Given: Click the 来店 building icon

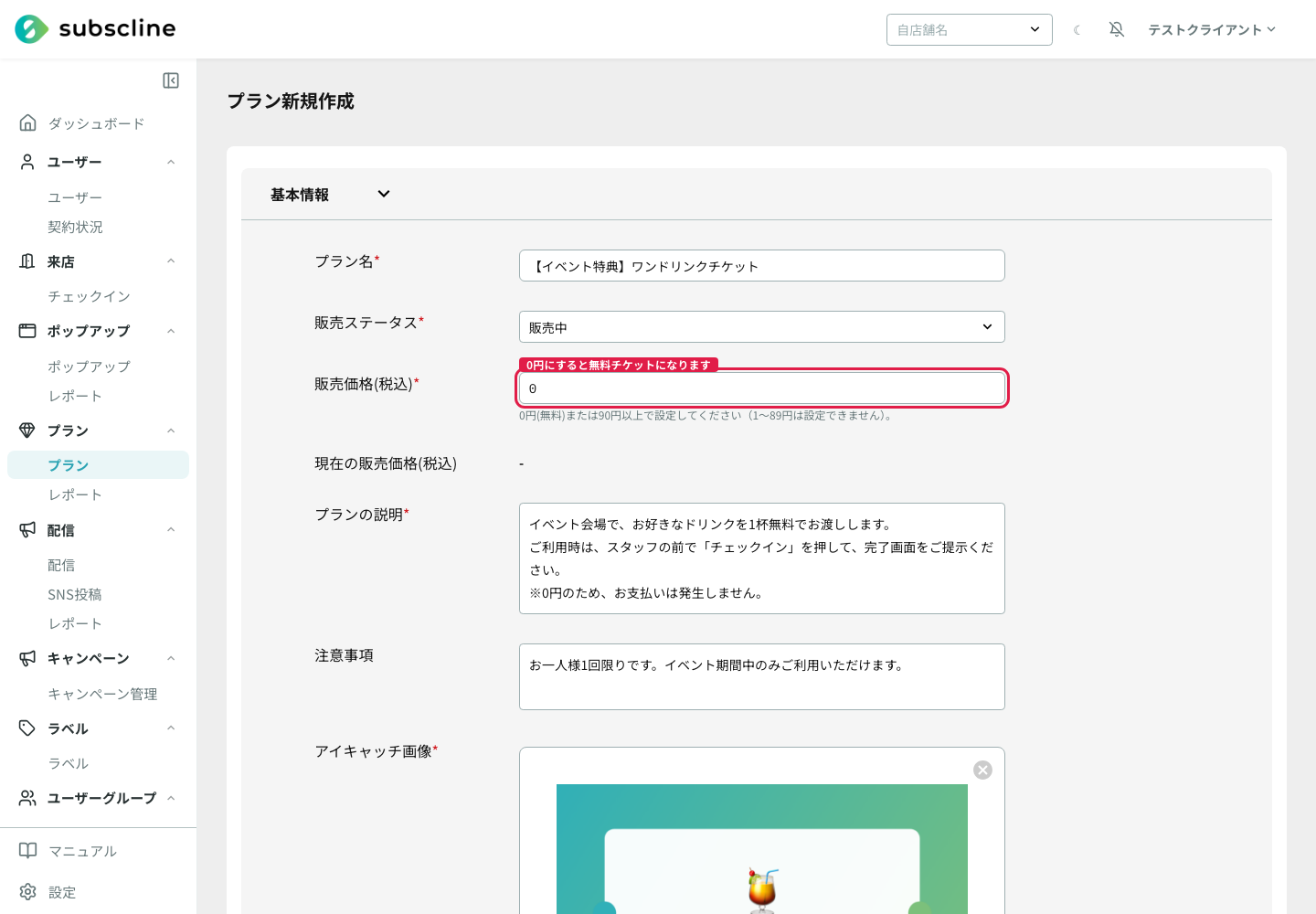Looking at the screenshot, I should (28, 261).
